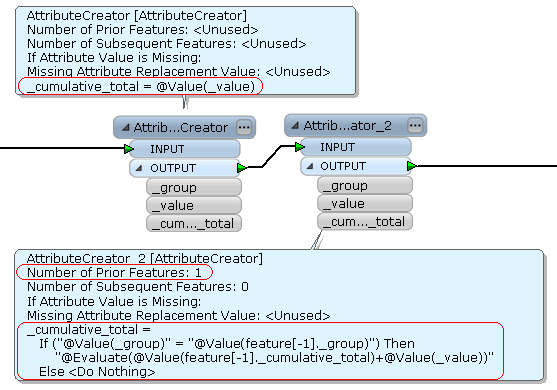Select the Attrib...ator_2 transformer title

[x=347, y=125]
